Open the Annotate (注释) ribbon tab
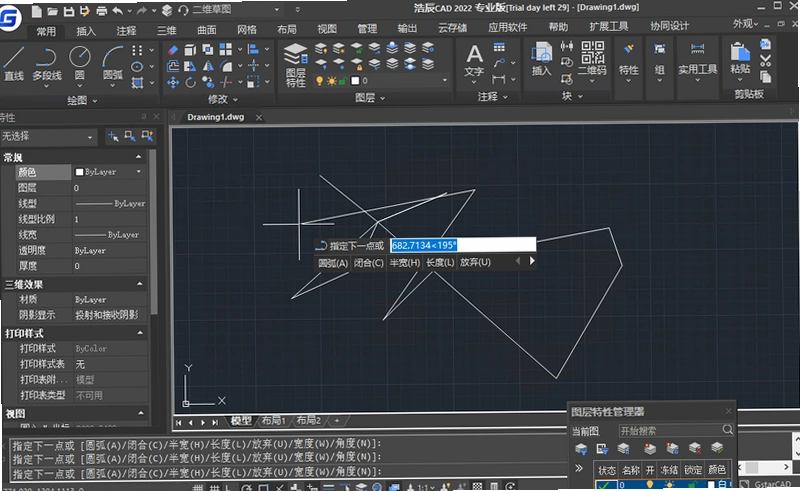Screen dimensions: 800x491 [x=126, y=31]
